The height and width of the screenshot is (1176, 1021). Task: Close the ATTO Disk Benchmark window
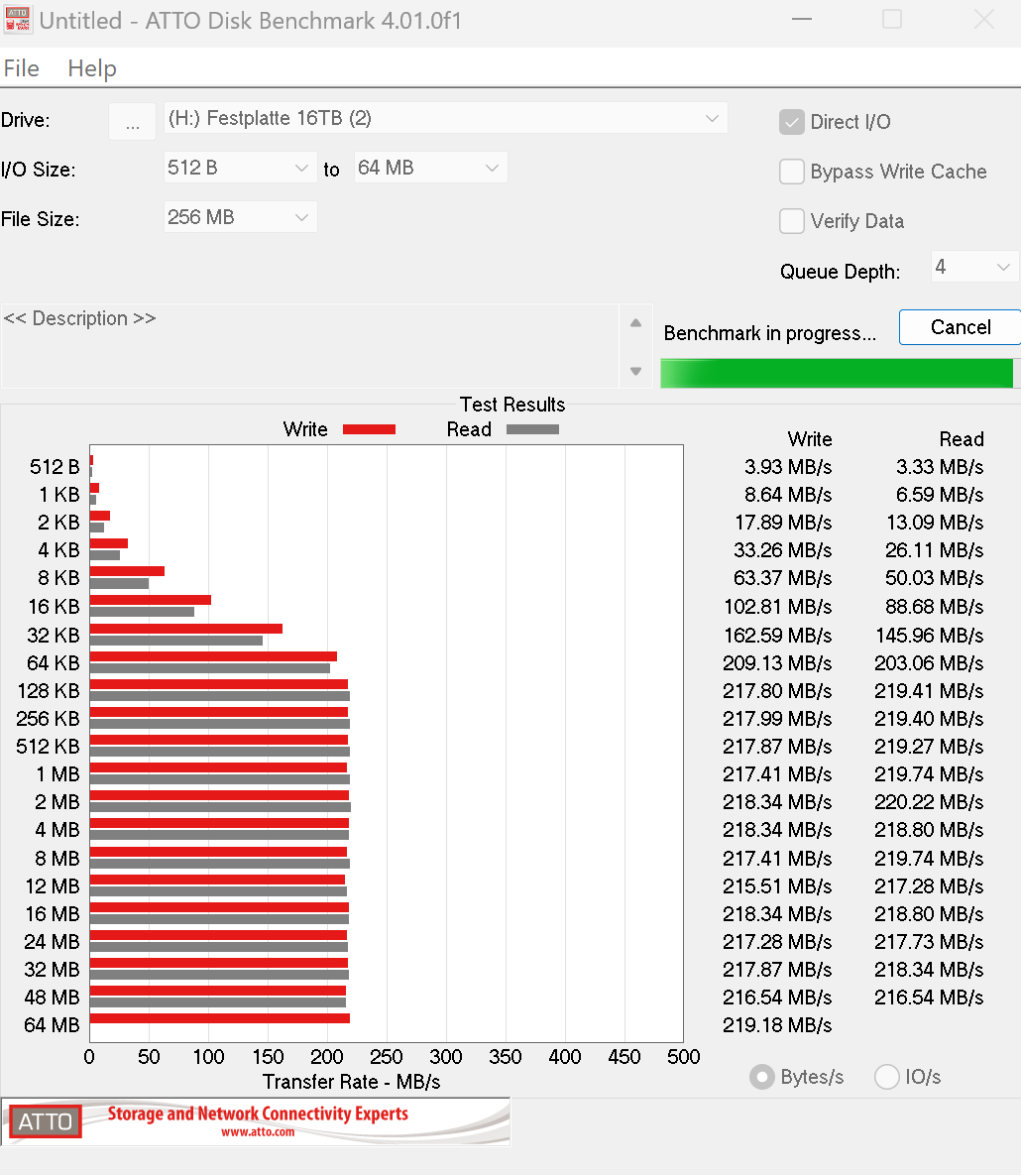pyautogui.click(x=984, y=20)
